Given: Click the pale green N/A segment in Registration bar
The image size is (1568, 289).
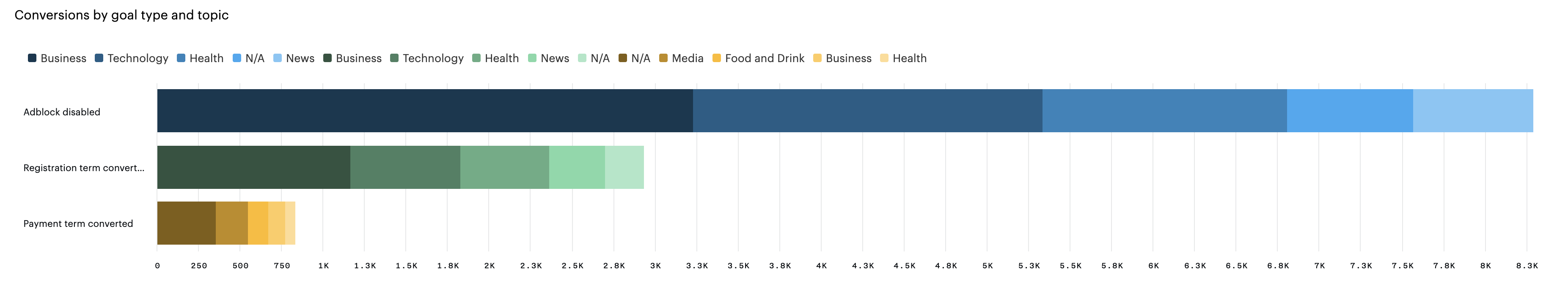Looking at the screenshot, I should pos(624,167).
